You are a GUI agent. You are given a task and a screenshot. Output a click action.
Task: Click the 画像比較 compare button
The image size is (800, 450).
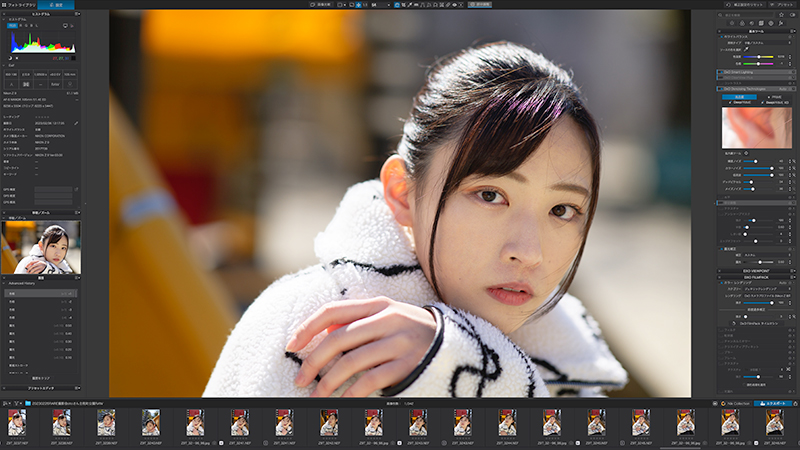tap(321, 5)
